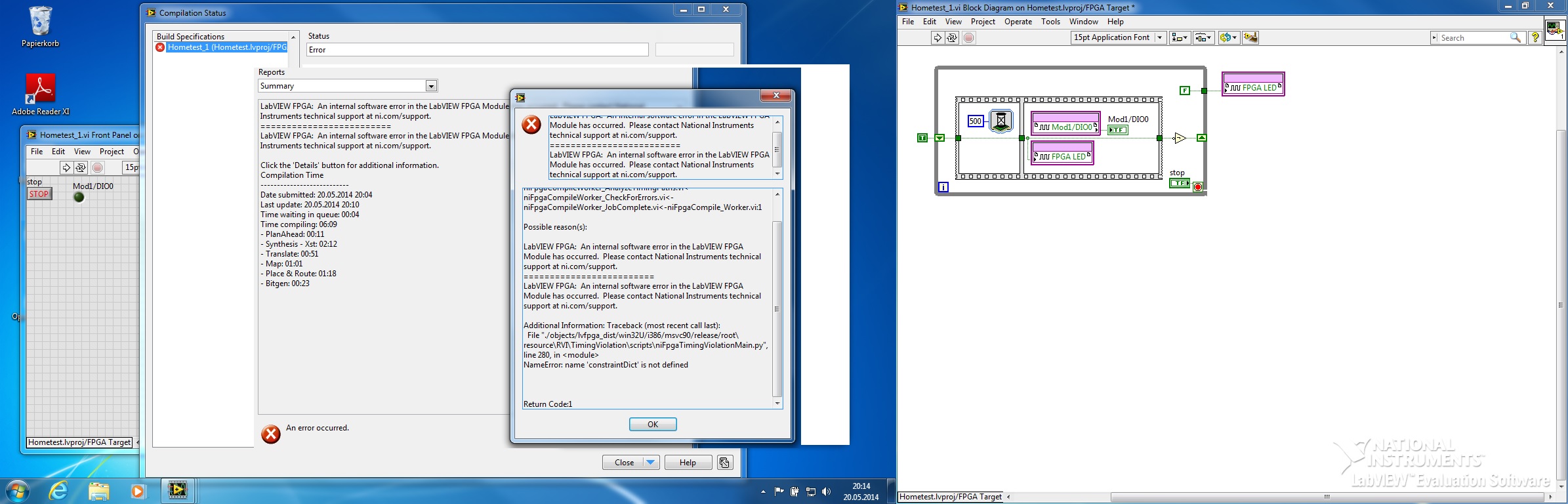Screen dimensions: 1568x504
Task: Click the red loop stop condition terminal
Action: 1198,187
